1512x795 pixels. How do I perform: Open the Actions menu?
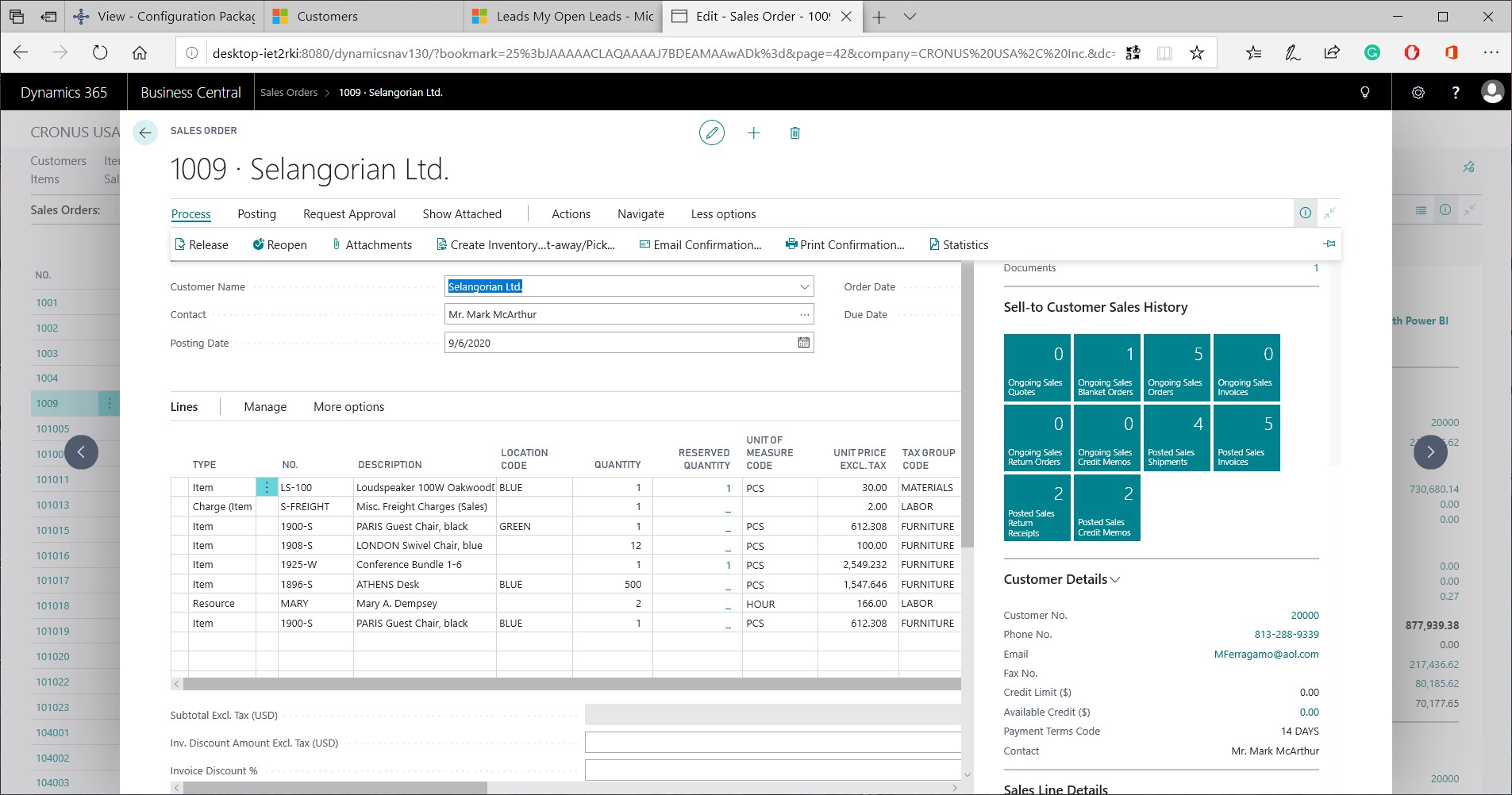(x=571, y=214)
